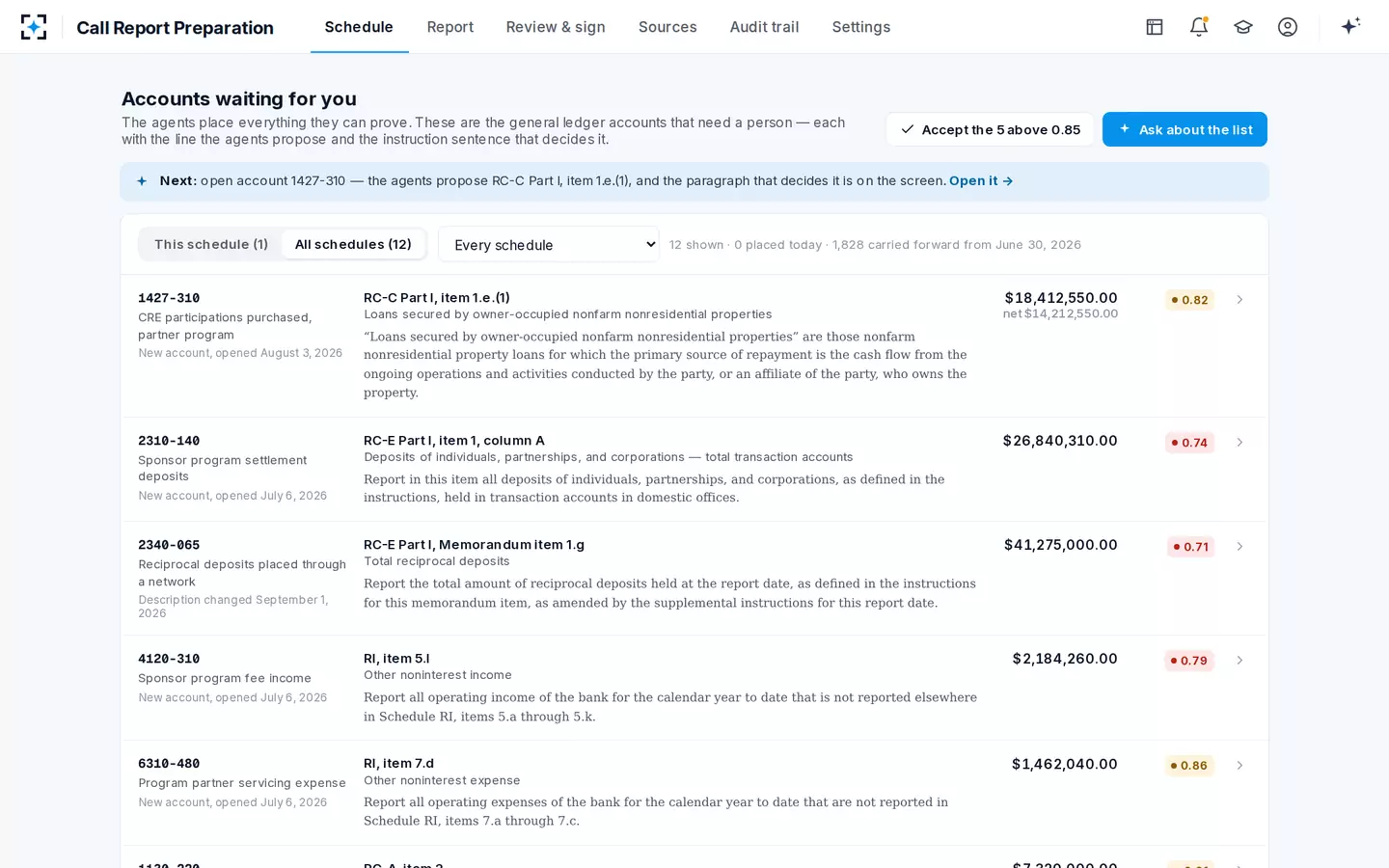Click the Call Report Preparation logo icon

point(34,27)
